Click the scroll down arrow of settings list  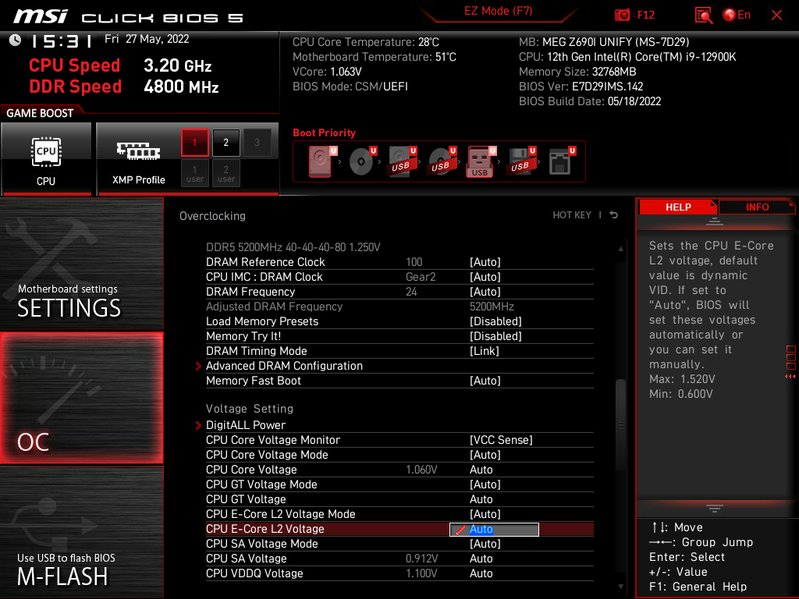coord(621,586)
